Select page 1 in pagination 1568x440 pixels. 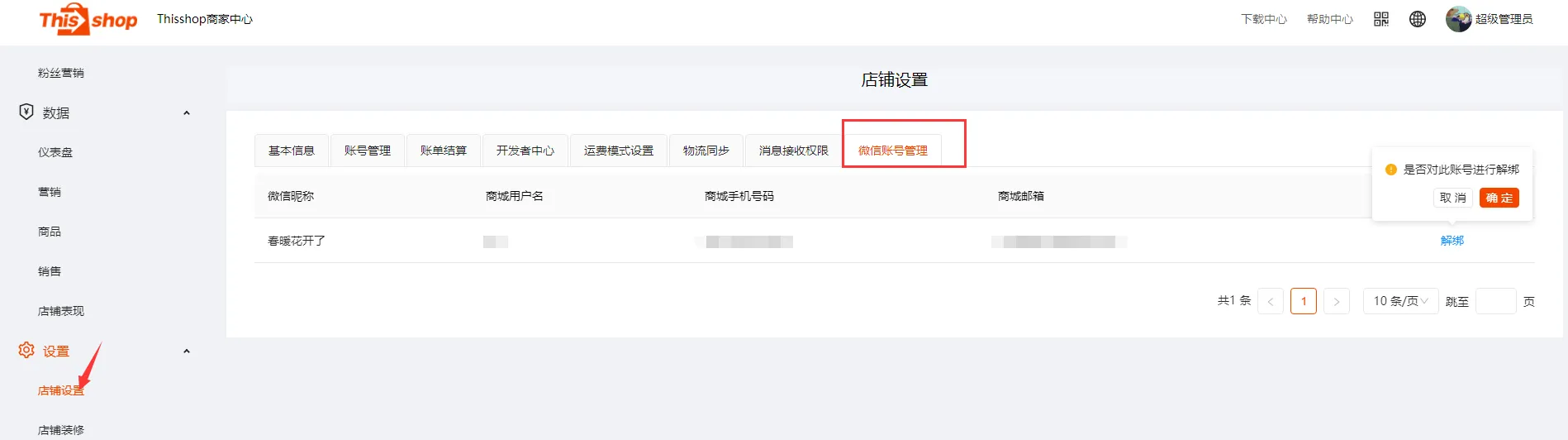coord(1304,301)
